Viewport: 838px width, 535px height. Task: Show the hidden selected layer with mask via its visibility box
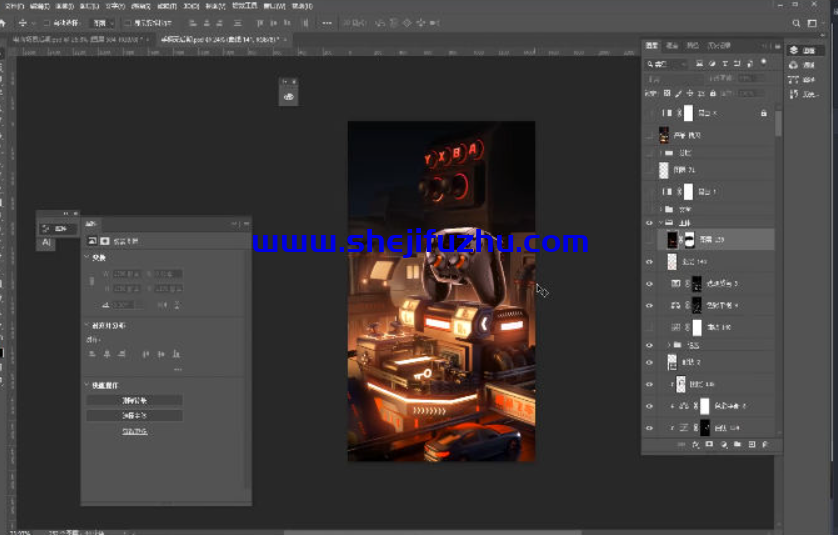(x=649, y=240)
